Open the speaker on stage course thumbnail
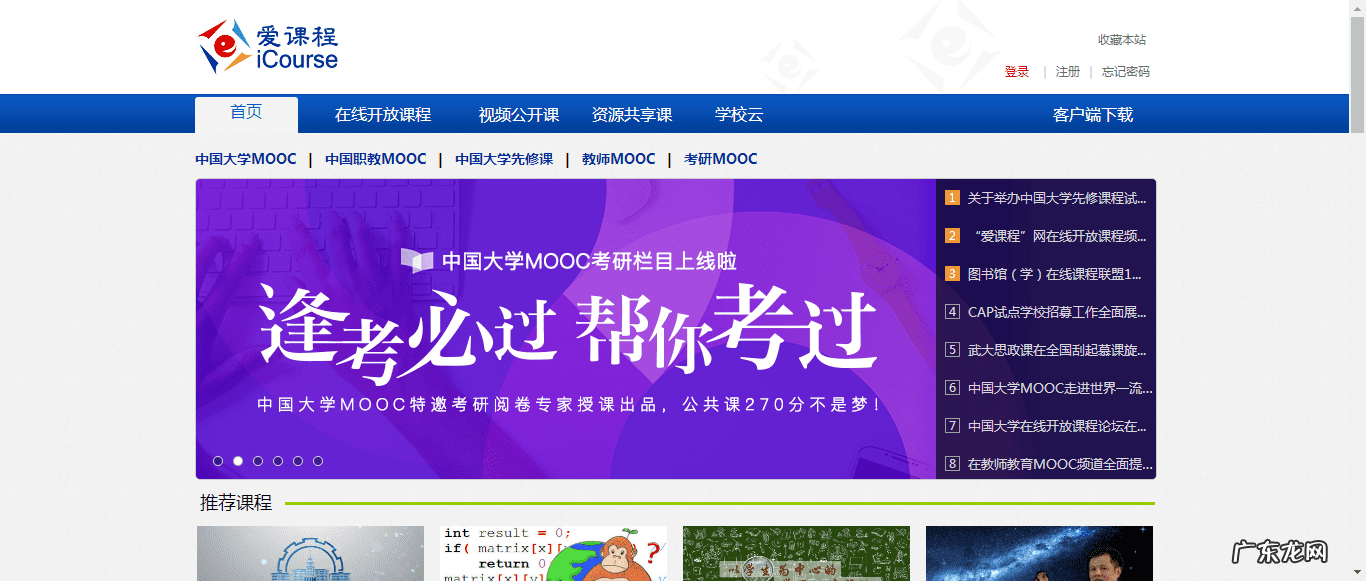This screenshot has height=581, width=1366. pos(1039,554)
